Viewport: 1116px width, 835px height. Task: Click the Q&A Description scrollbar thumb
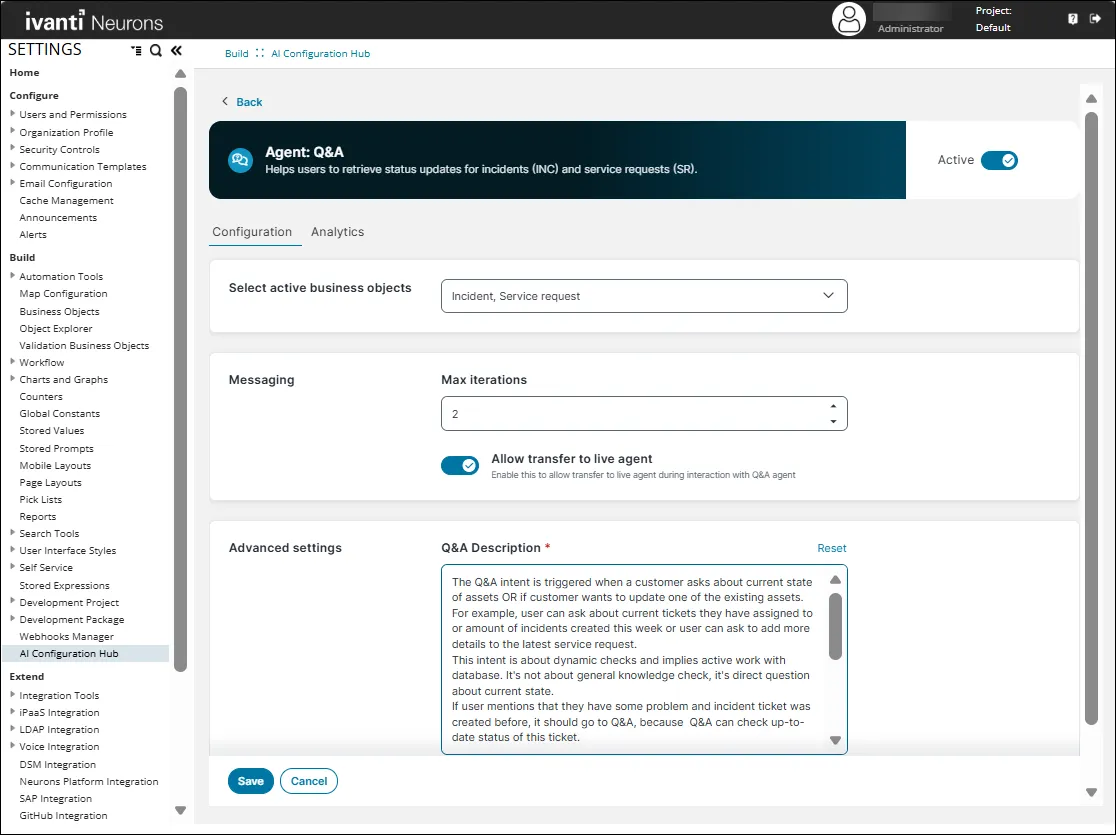836,626
